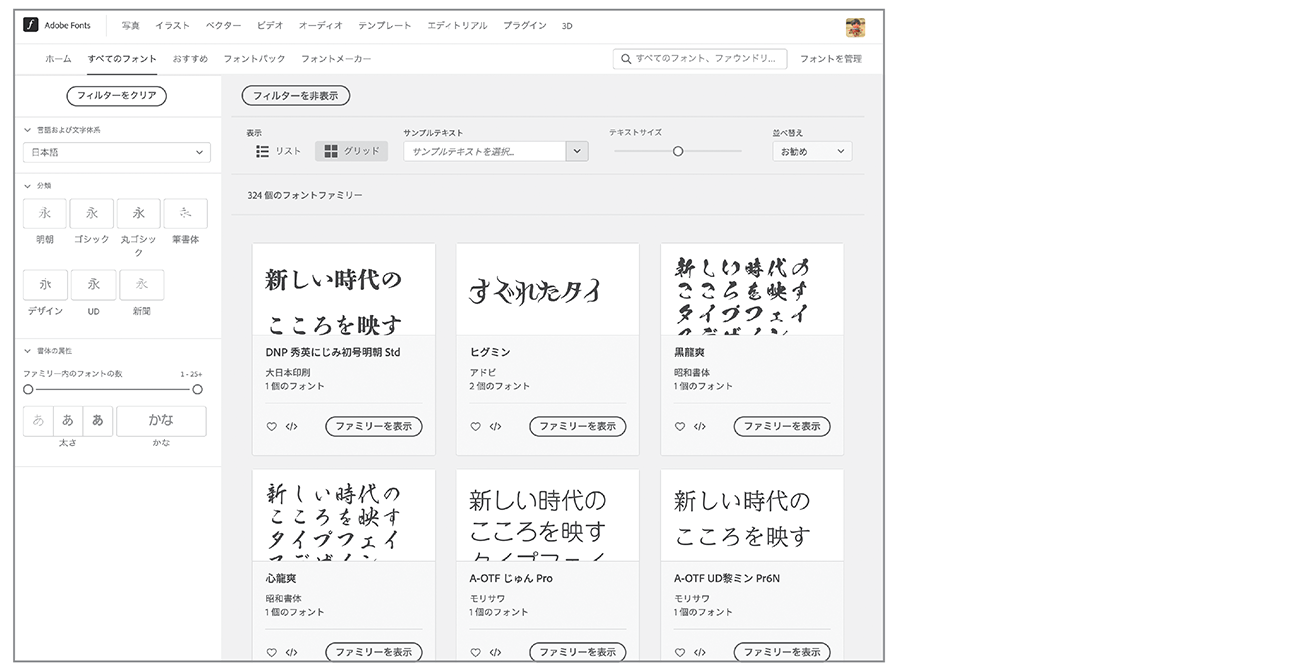View the DNP 秀英にじみ初号明朝 Std family
The height and width of the screenshot is (672, 1300).
(374, 426)
